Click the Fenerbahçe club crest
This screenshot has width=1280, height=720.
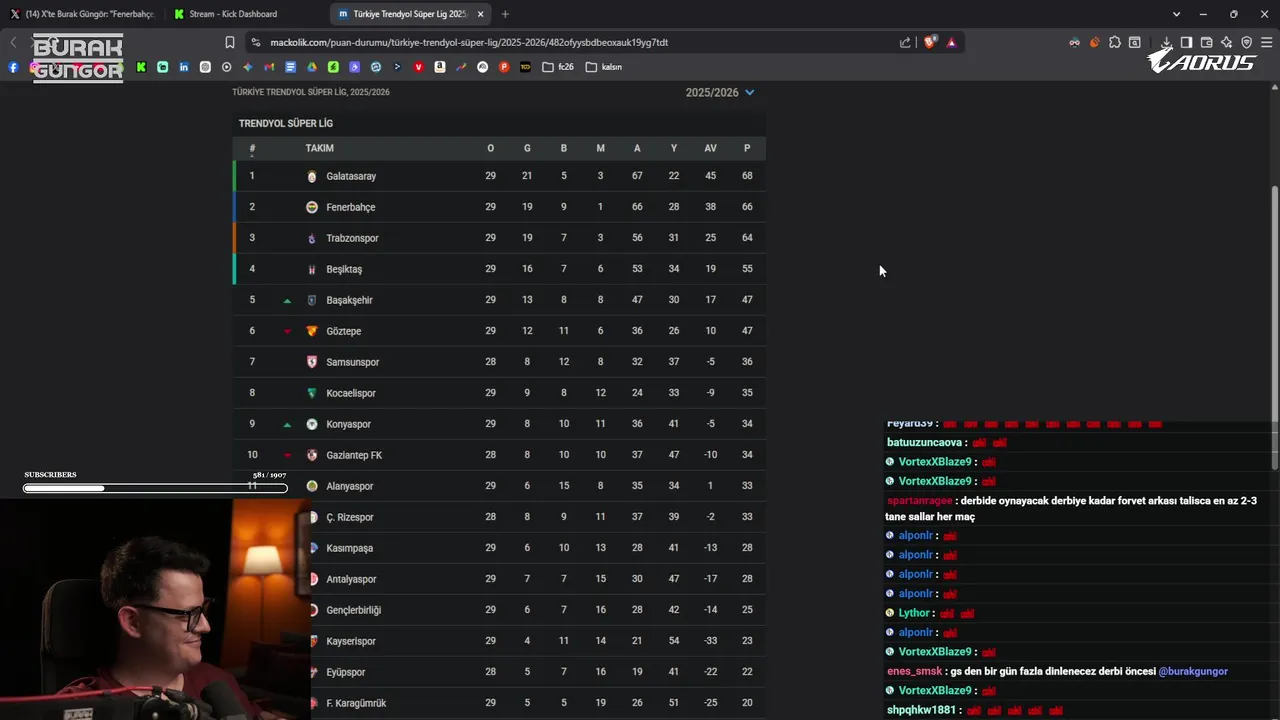click(312, 207)
